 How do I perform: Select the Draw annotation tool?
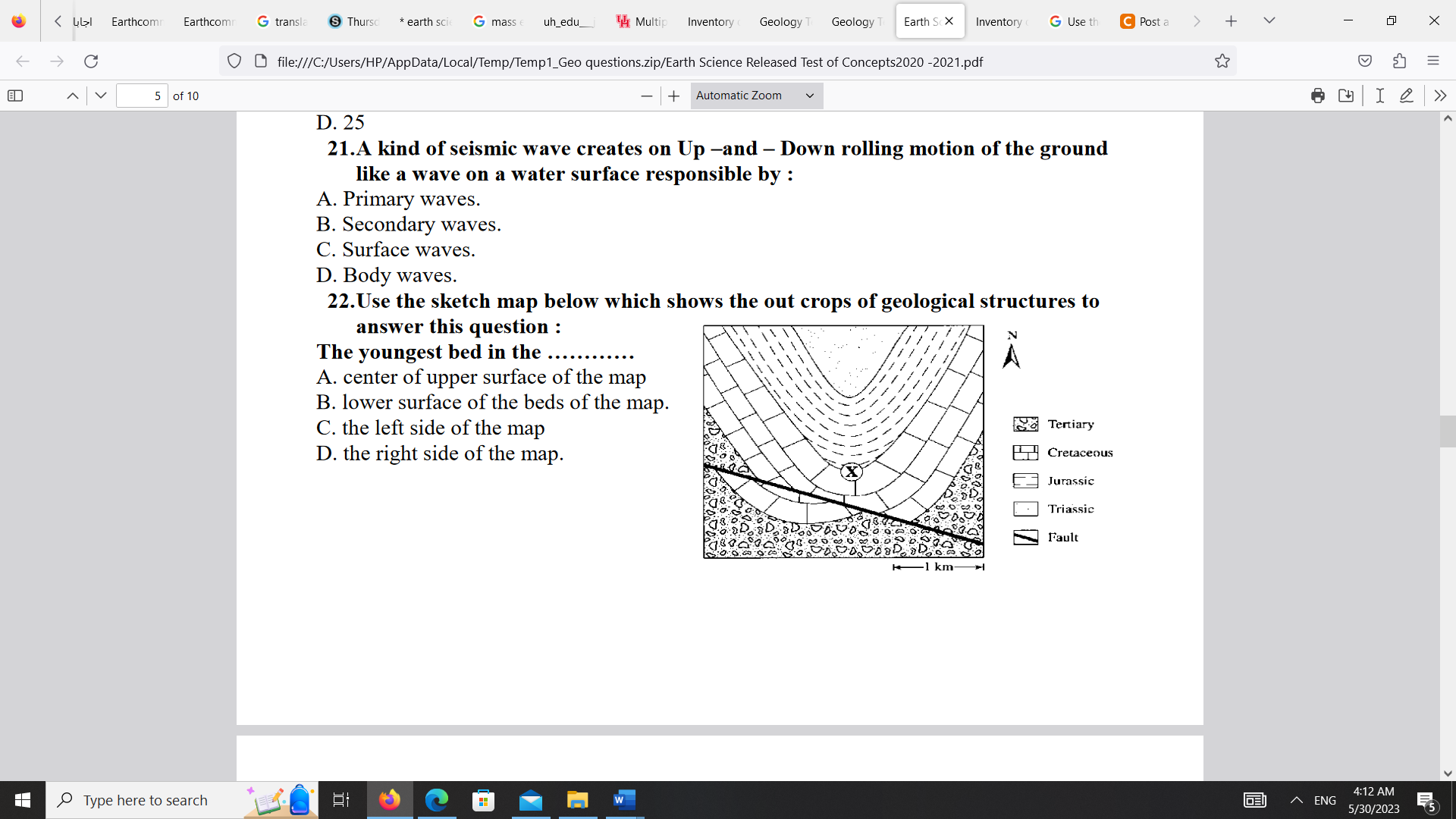pos(1408,96)
